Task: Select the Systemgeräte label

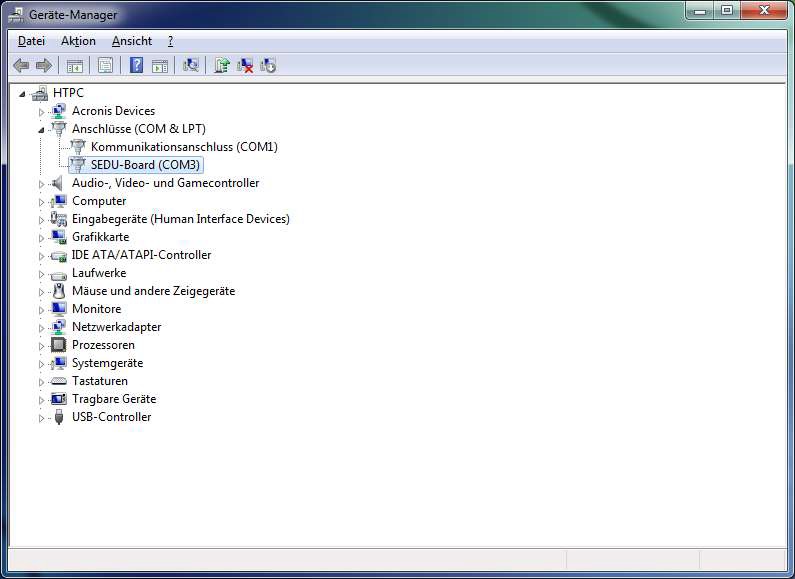Action: tap(107, 363)
